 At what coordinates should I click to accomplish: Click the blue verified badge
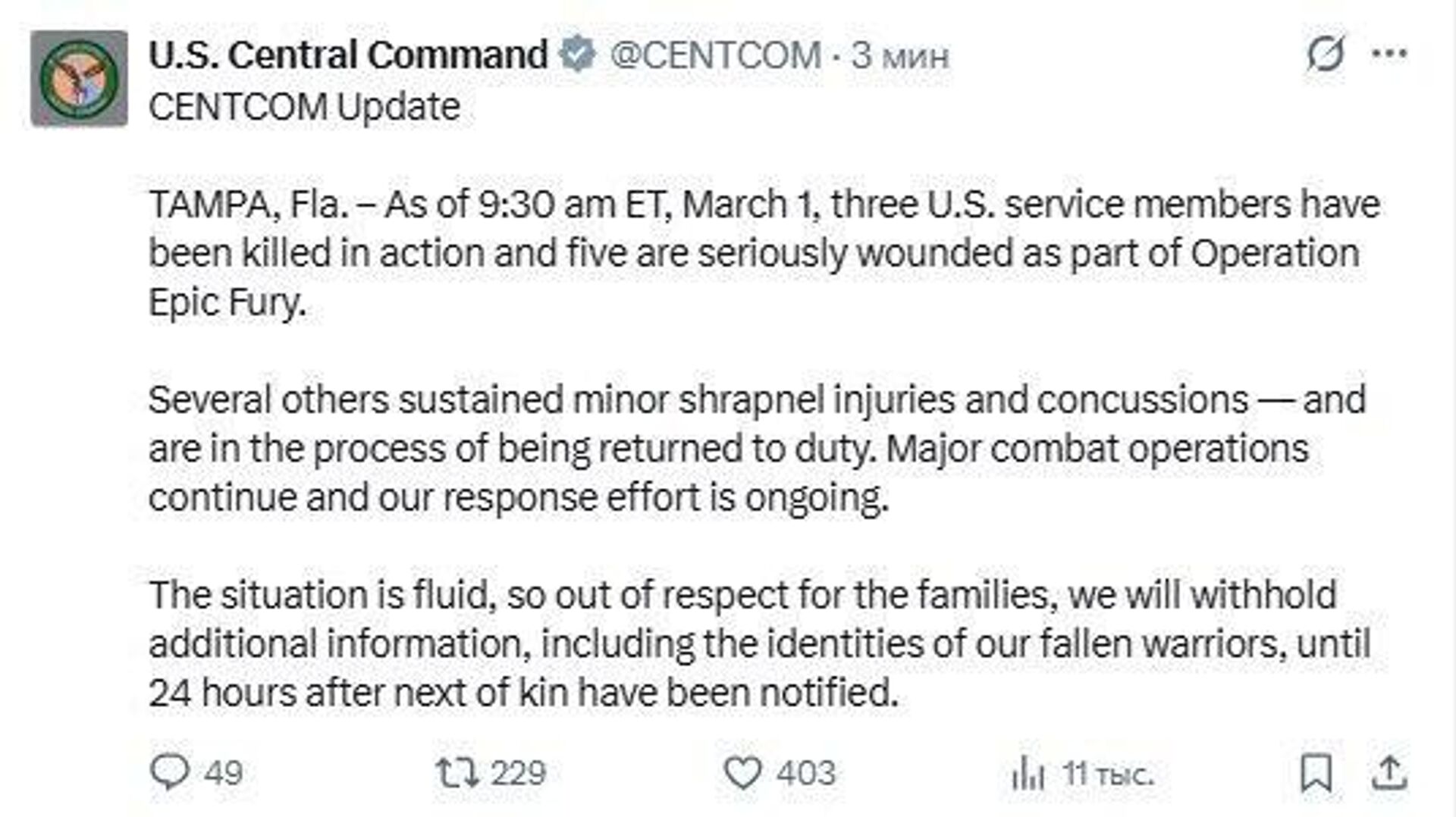[578, 55]
